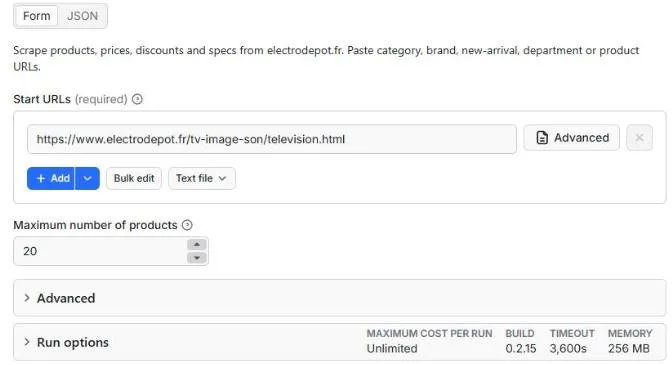Expand the Run options section
Image resolution: width=672 pixels, height=365 pixels.
point(339,342)
